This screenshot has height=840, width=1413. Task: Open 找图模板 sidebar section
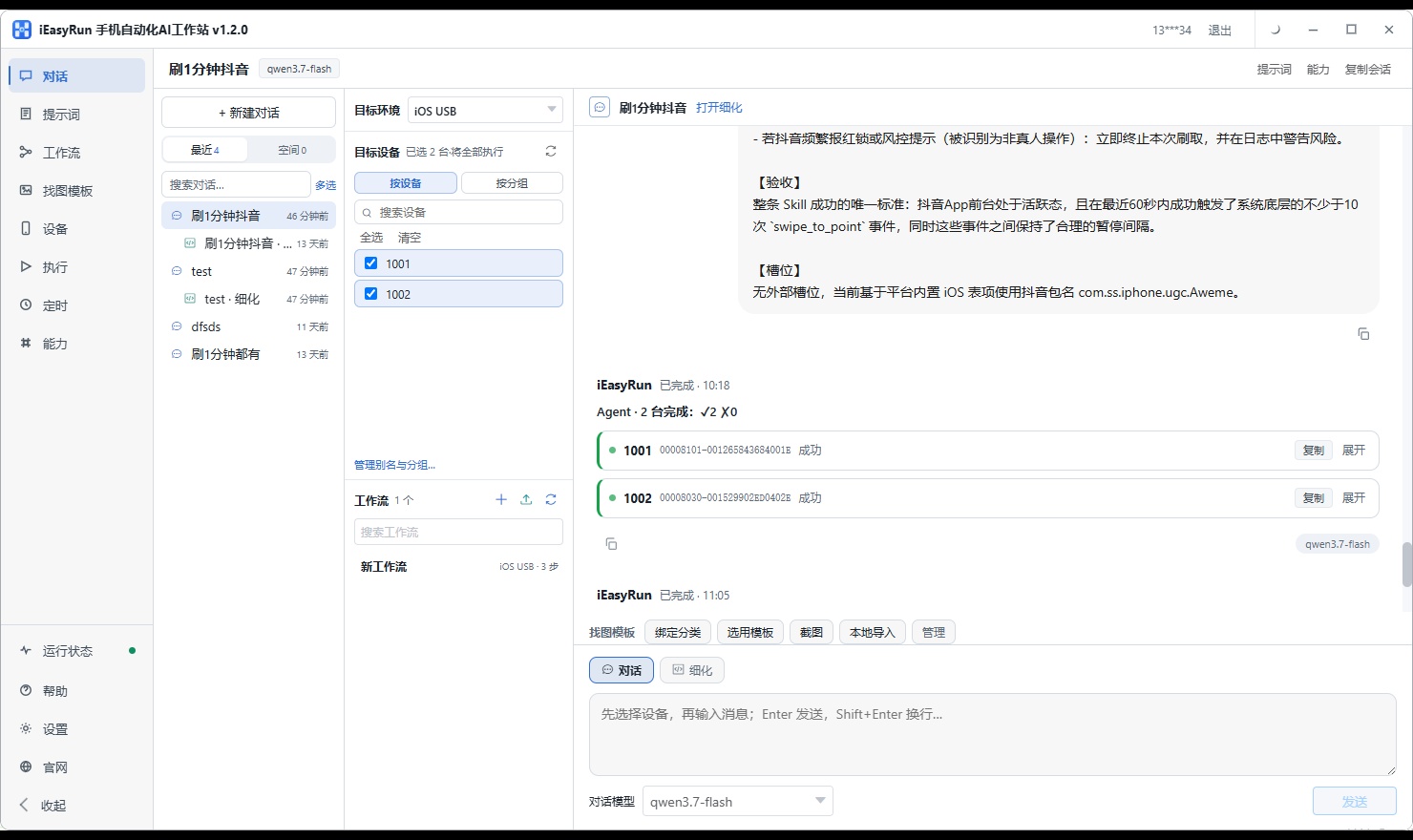(76, 191)
